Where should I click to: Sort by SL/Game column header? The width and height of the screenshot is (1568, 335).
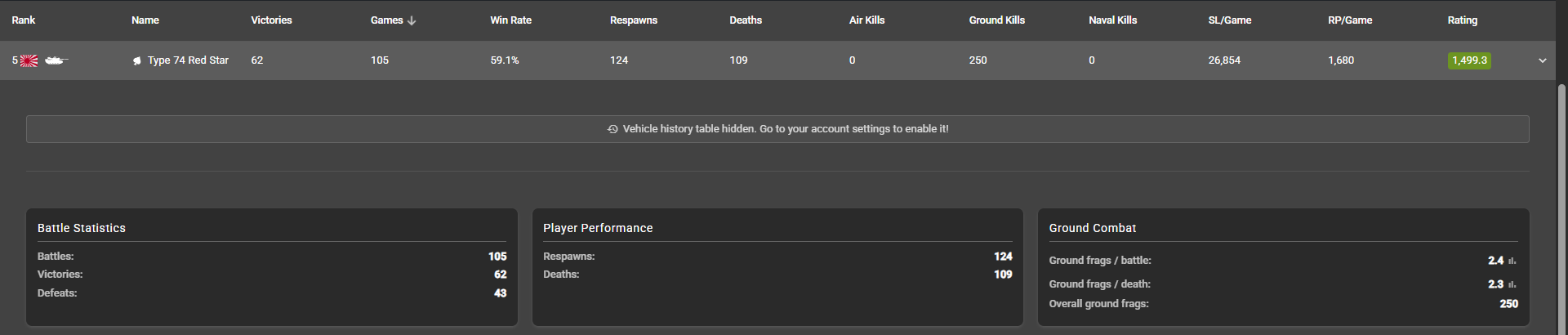click(x=1229, y=20)
